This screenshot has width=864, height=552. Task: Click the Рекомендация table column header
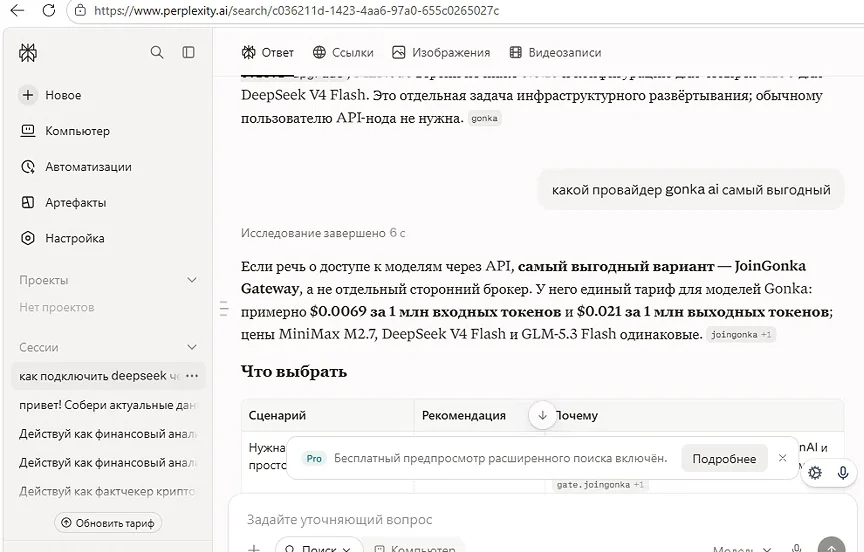[463, 415]
